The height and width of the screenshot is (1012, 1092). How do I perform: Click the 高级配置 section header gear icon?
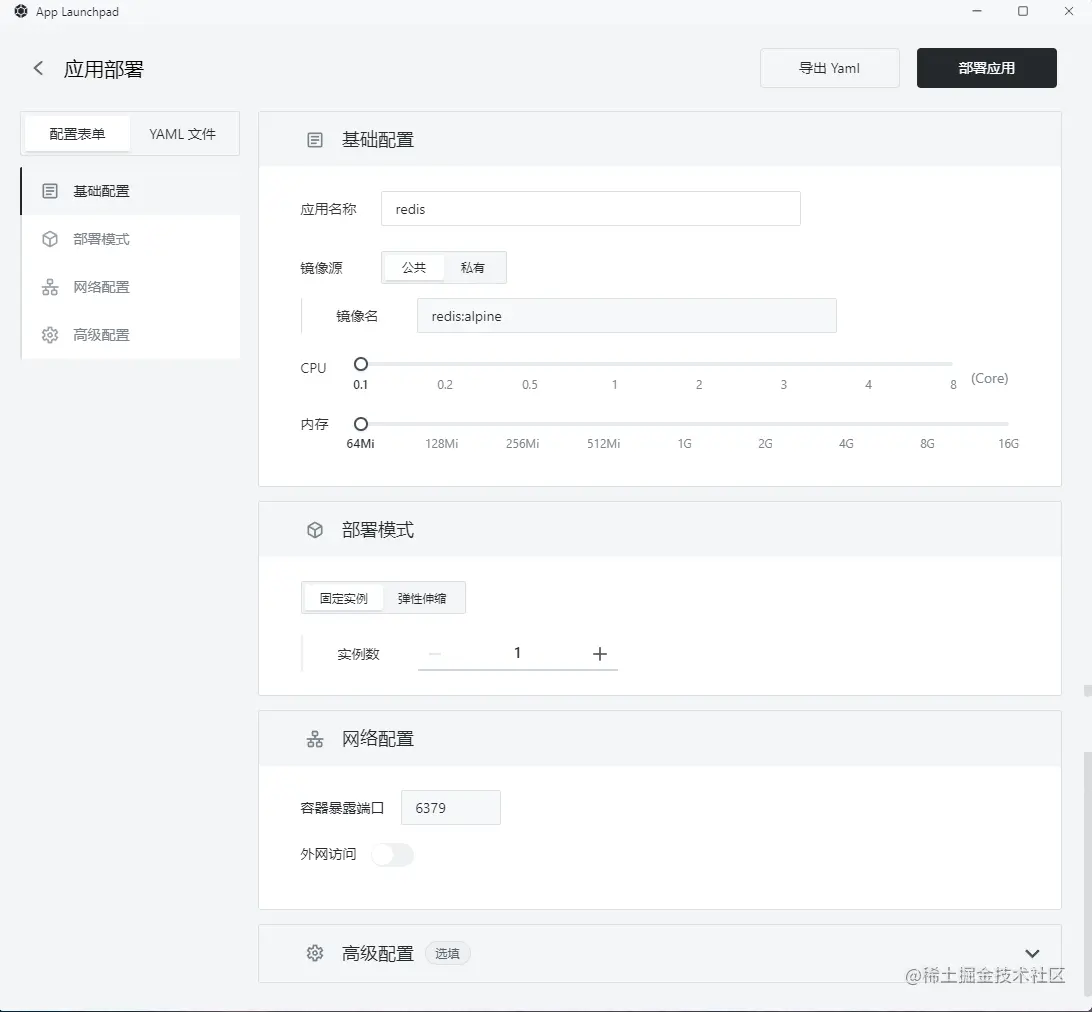click(x=315, y=953)
